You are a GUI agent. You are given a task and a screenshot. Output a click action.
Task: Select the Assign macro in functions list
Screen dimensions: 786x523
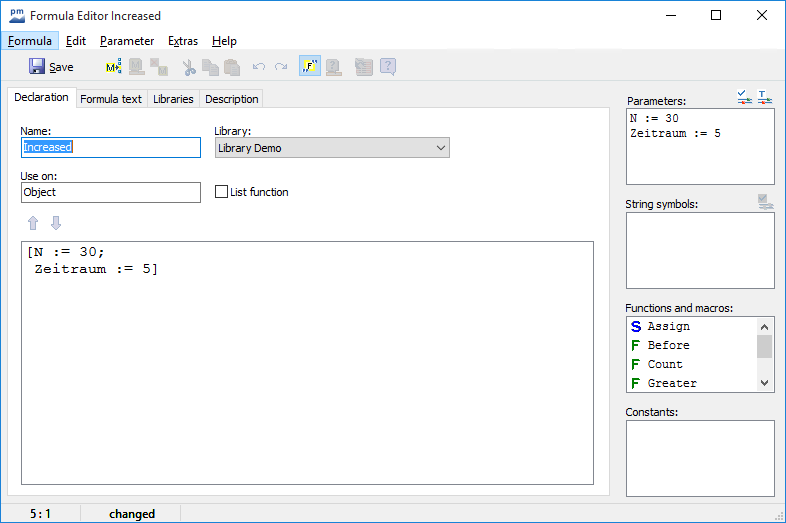tap(668, 326)
